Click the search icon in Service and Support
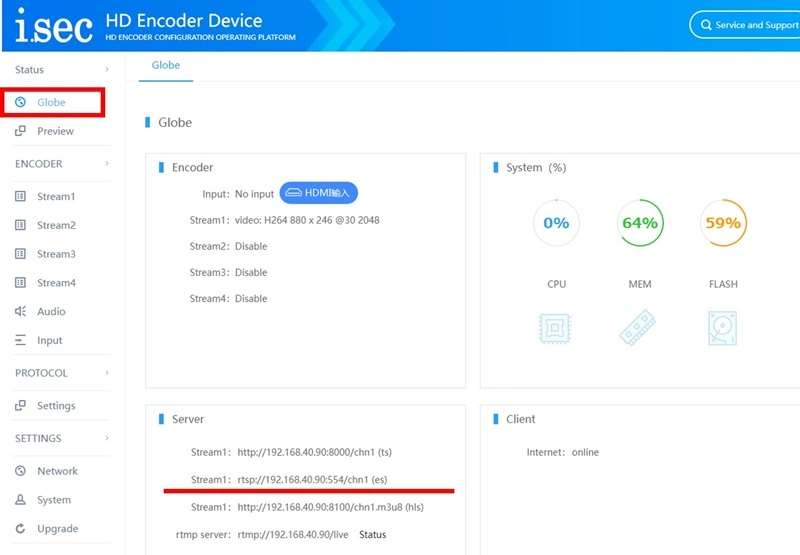The image size is (800, 555). 706,25
